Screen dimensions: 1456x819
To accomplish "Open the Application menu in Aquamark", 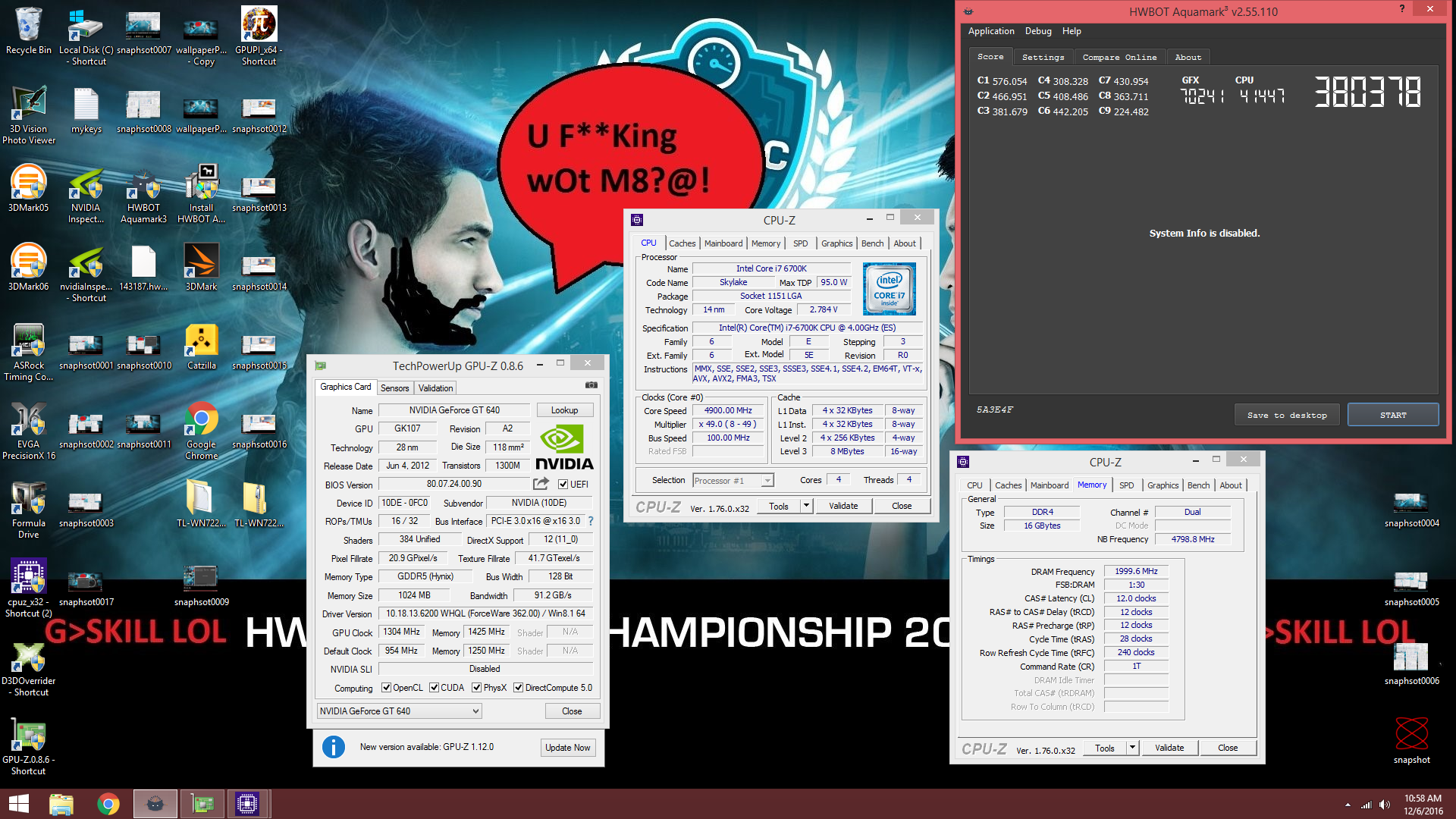I will coord(990,31).
